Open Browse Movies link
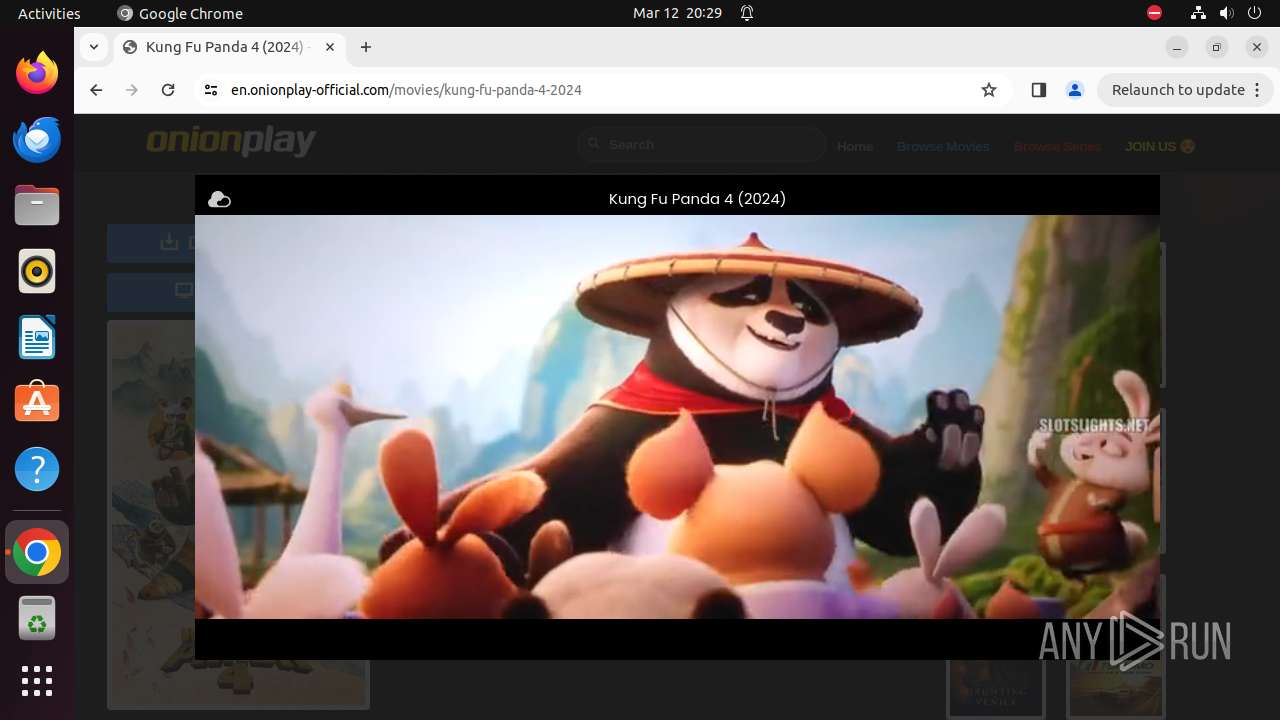Image resolution: width=1280 pixels, height=720 pixels. (x=943, y=147)
